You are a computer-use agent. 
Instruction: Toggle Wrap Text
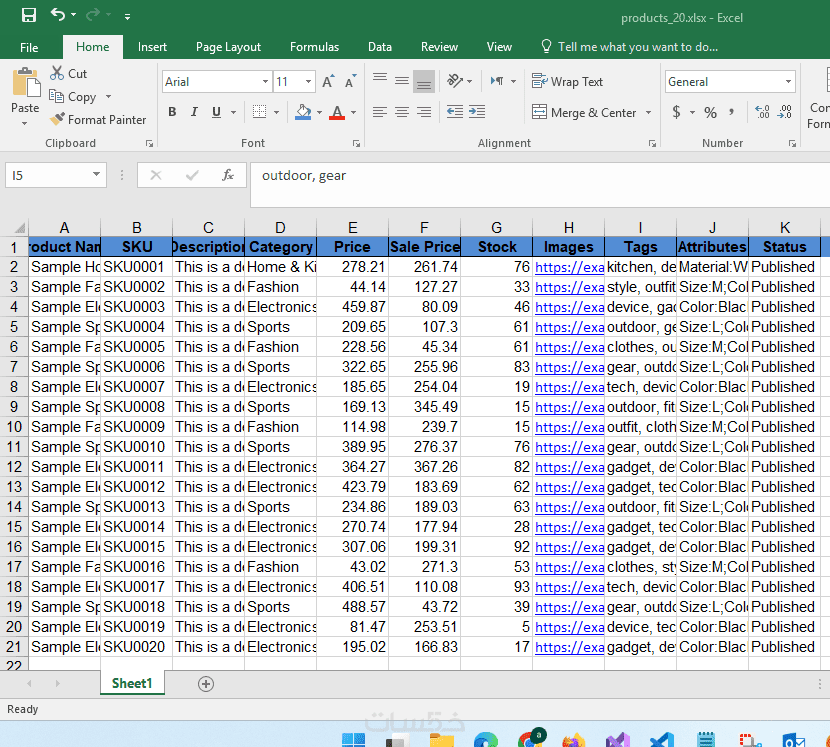pos(567,82)
